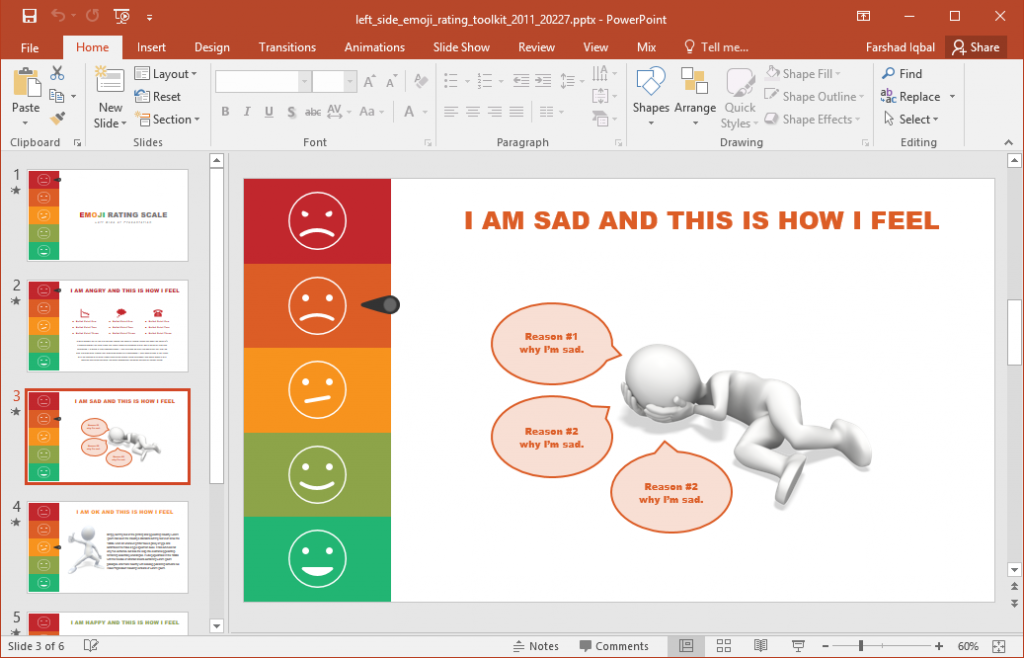Toggle Bold formatting
Image resolution: width=1024 pixels, height=658 pixels.
pyautogui.click(x=225, y=112)
